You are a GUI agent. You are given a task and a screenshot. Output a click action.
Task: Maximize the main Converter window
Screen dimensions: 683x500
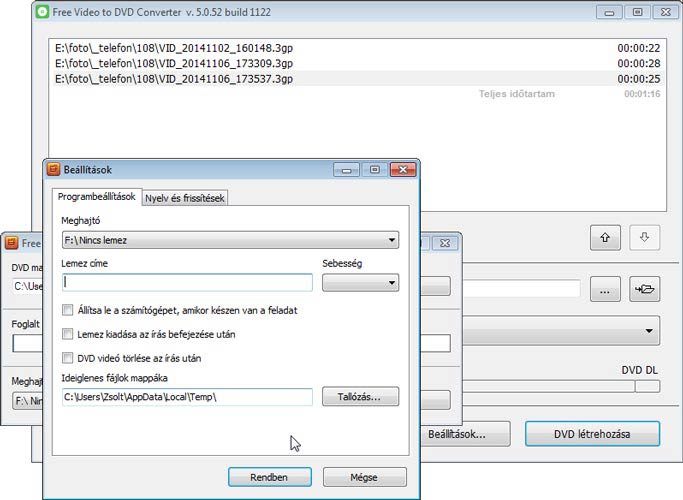pos(637,12)
